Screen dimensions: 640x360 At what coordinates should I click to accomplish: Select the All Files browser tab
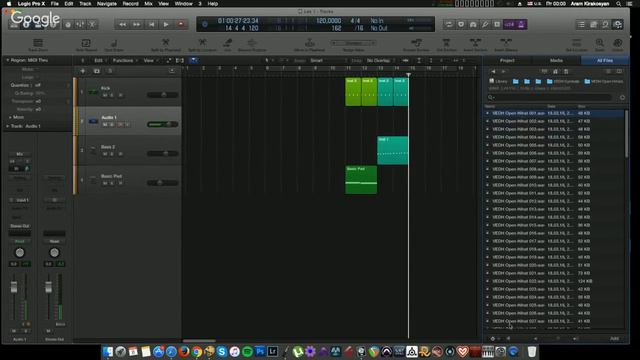605,60
